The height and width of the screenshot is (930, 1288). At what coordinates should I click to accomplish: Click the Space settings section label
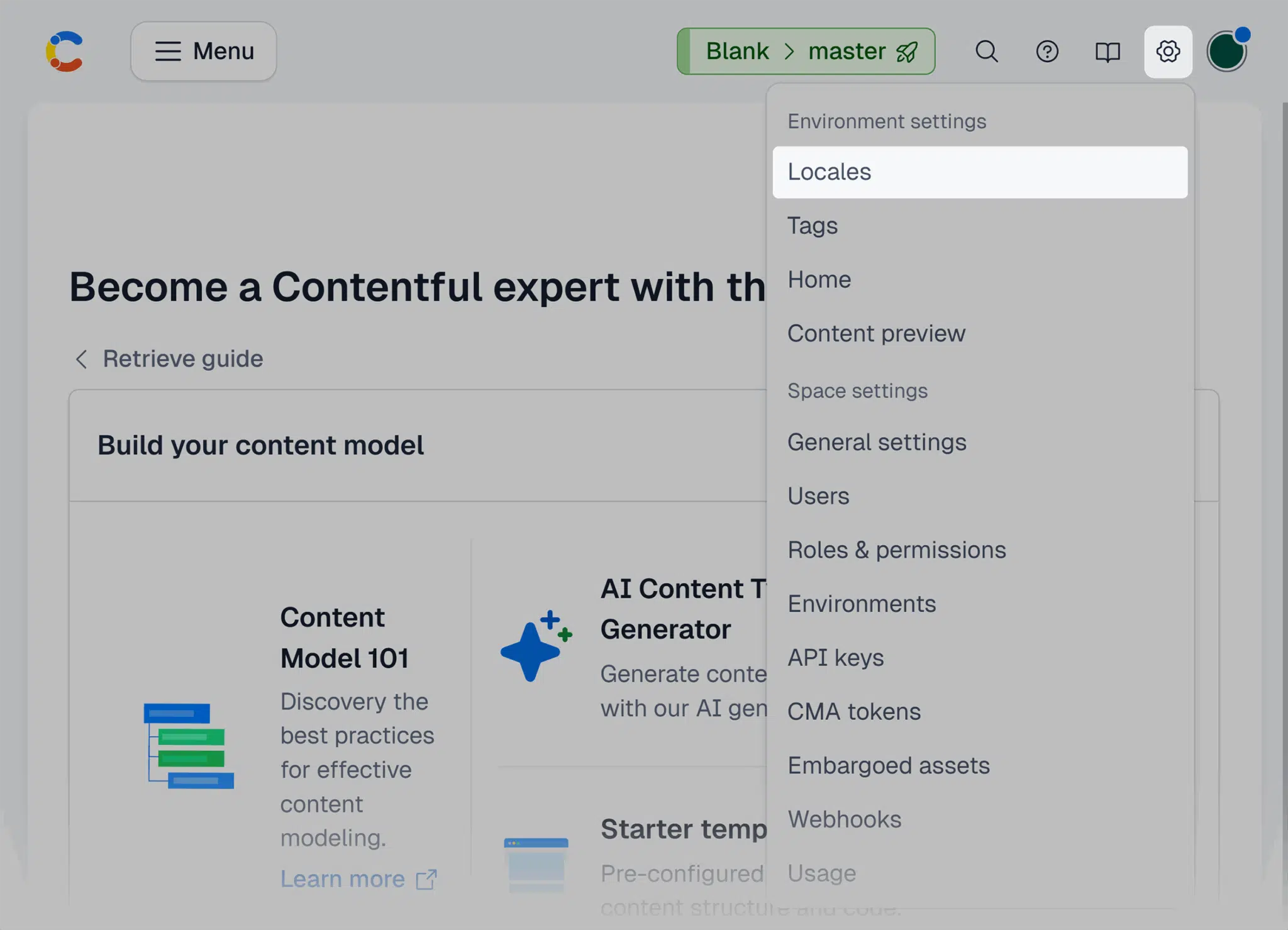coord(858,391)
